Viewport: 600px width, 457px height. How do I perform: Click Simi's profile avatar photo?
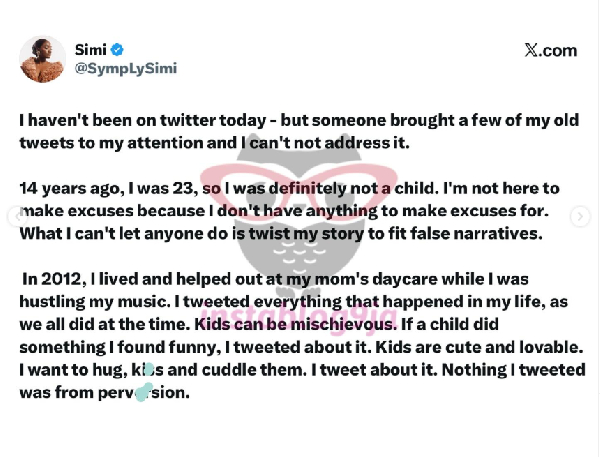42,59
